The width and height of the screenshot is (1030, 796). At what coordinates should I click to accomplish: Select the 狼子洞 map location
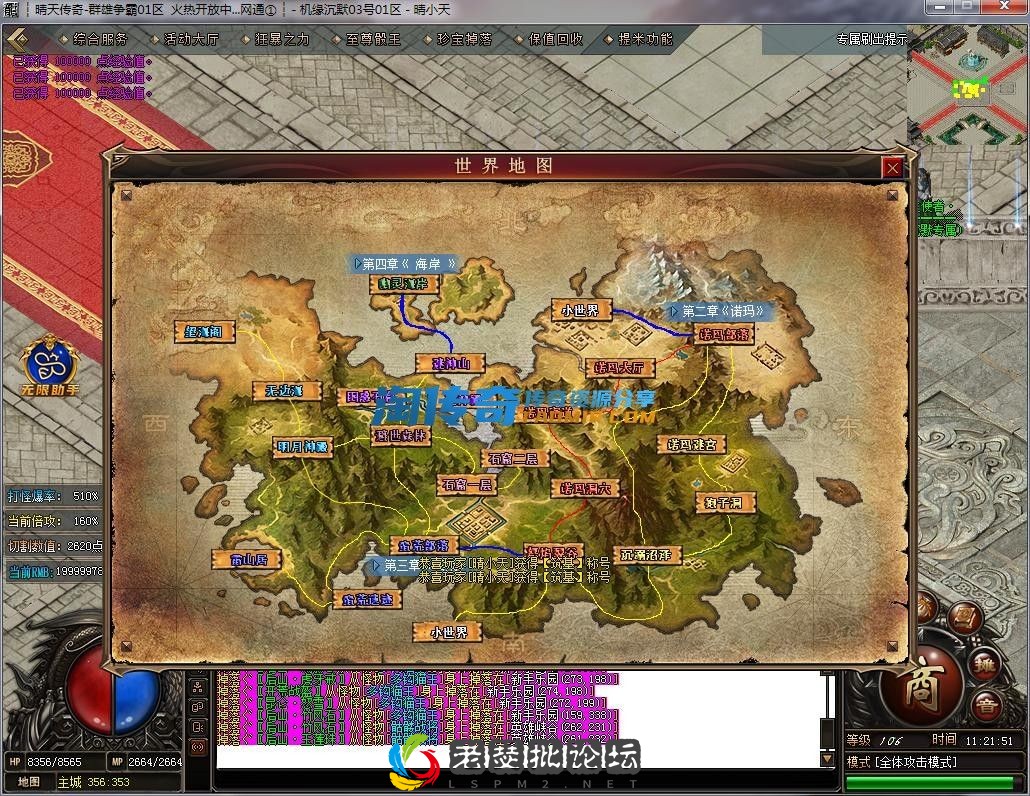[725, 503]
